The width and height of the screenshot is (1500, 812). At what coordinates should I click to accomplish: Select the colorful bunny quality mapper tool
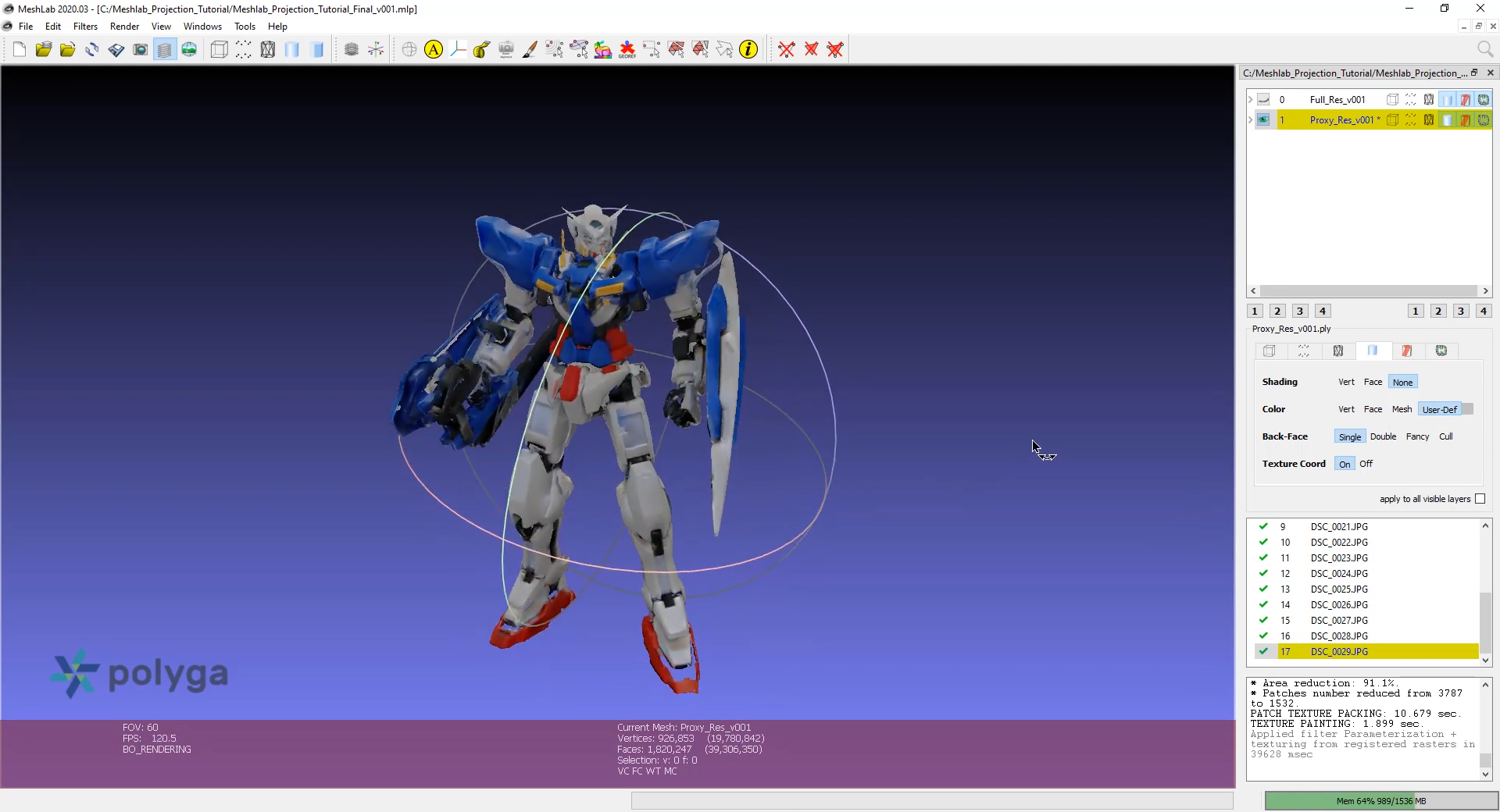603,50
